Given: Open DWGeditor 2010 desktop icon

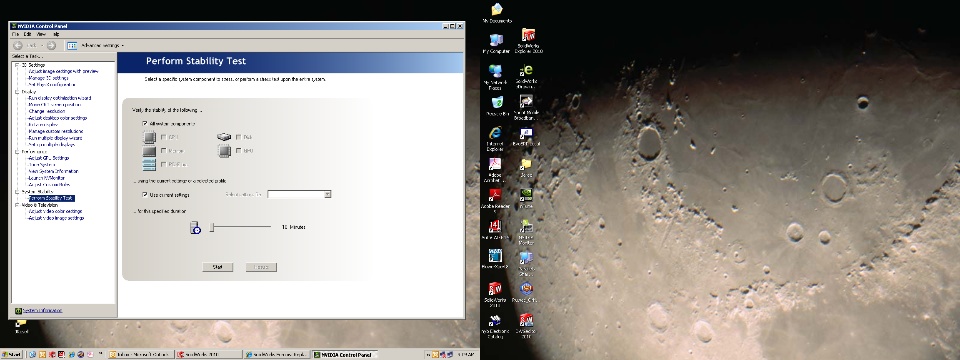Looking at the screenshot, I should (x=526, y=320).
